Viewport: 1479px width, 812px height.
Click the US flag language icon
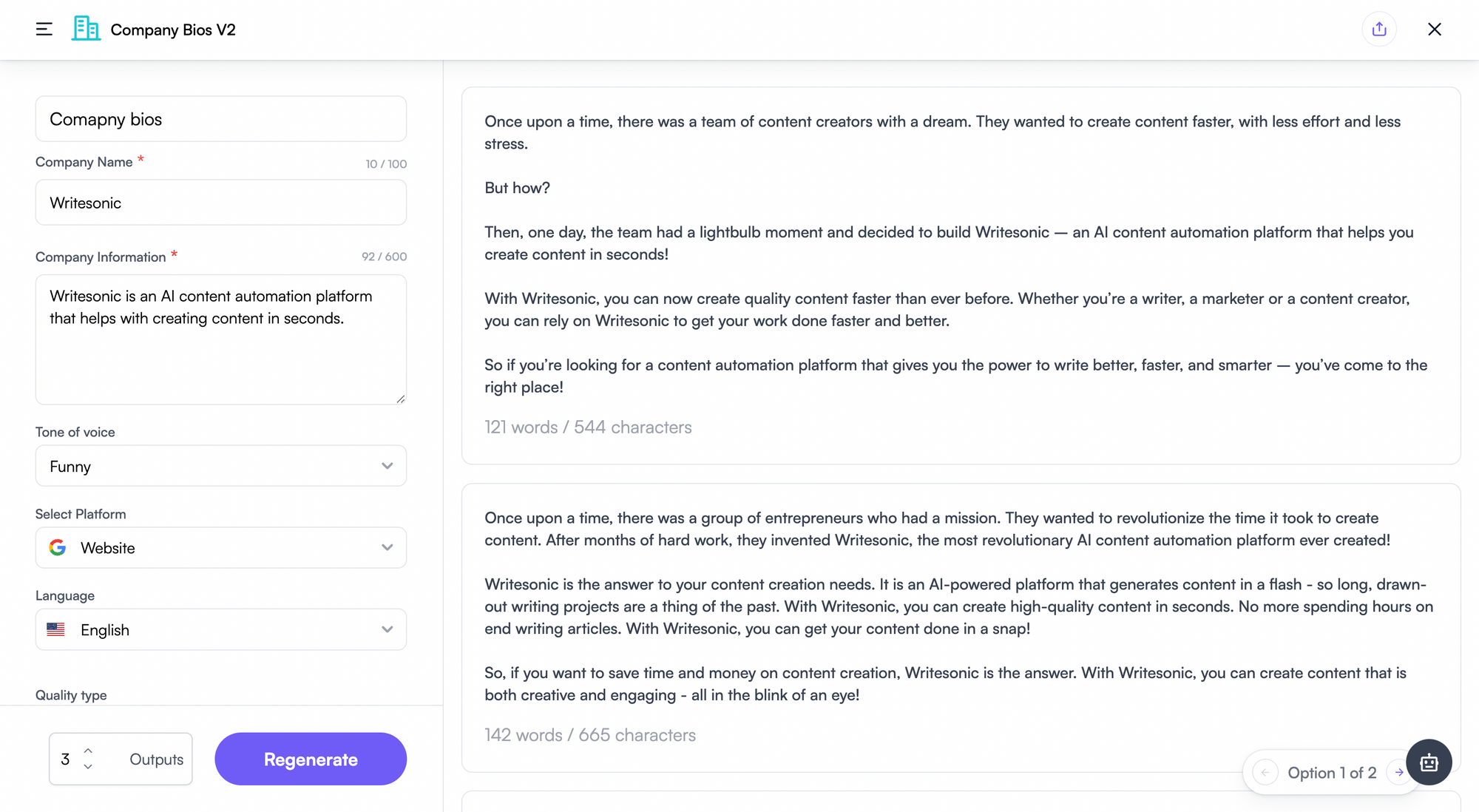coord(56,629)
